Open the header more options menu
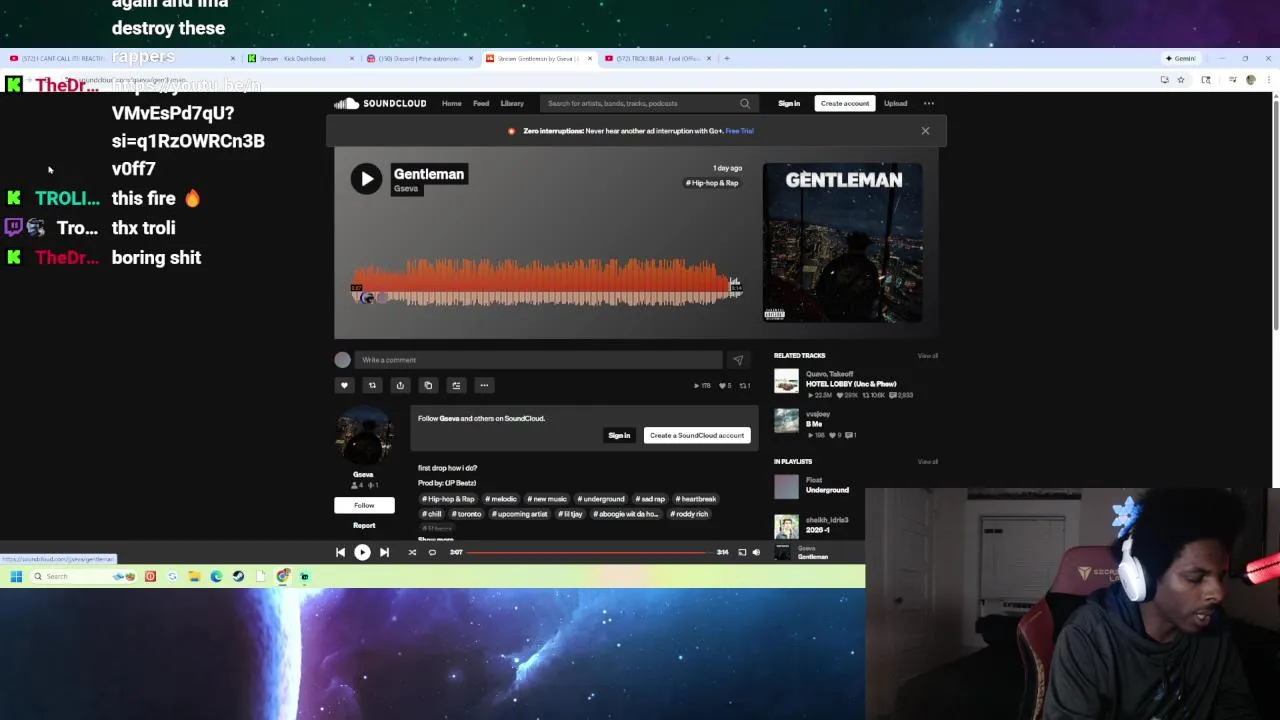This screenshot has height=720, width=1280. point(929,103)
